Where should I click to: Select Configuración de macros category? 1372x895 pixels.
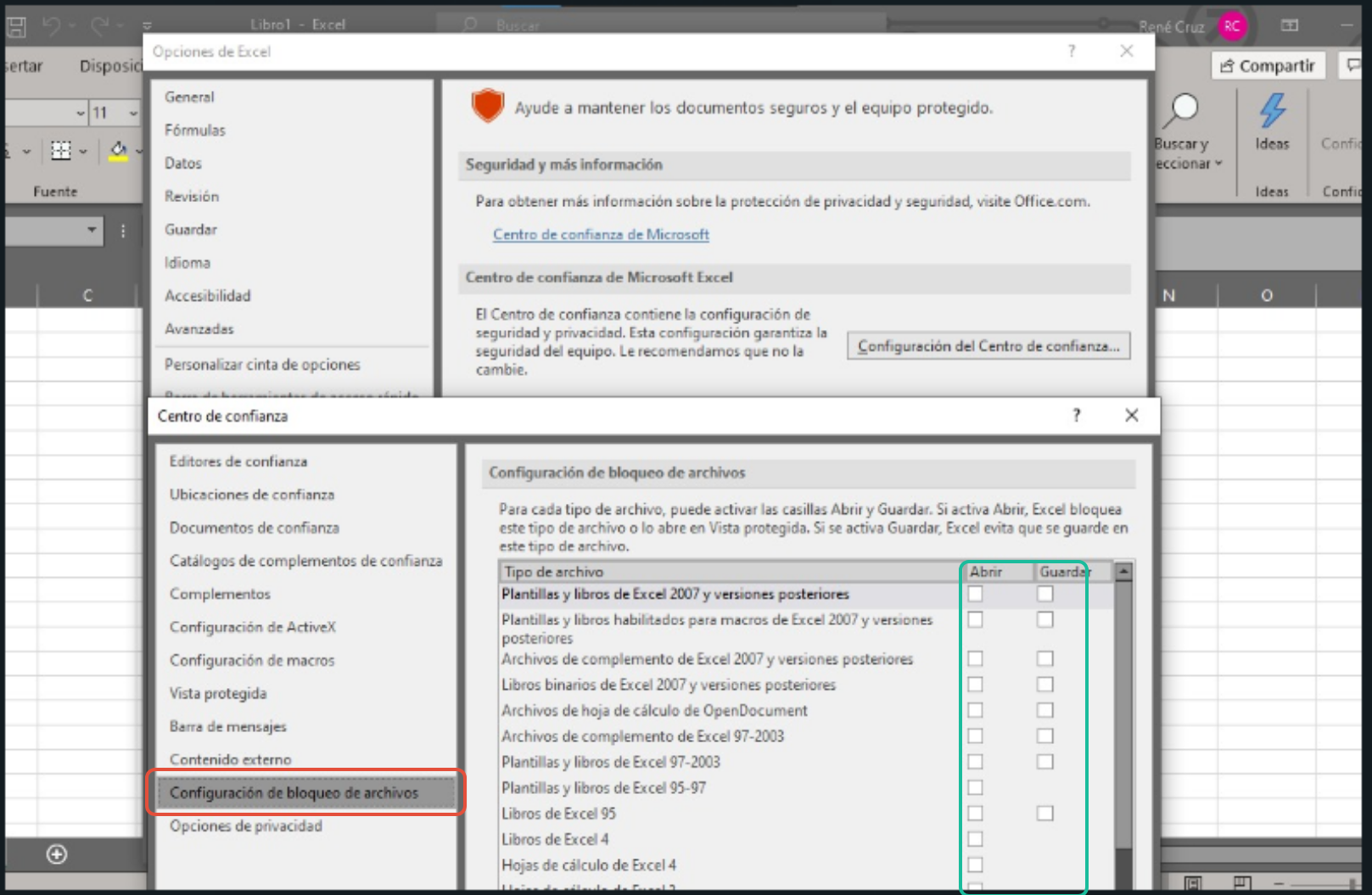point(252,659)
